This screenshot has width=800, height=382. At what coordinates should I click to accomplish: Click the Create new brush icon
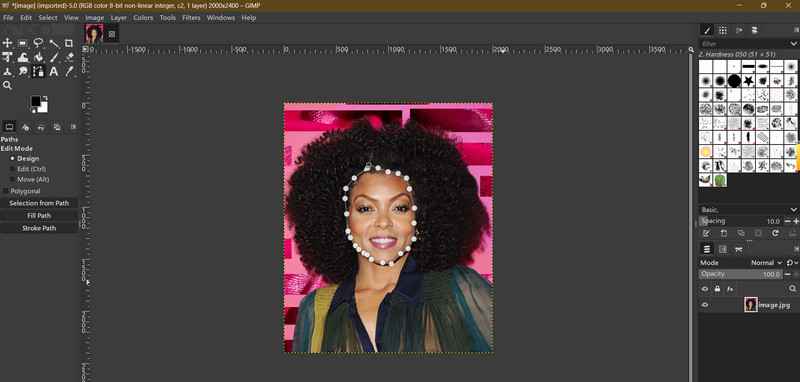pos(723,233)
